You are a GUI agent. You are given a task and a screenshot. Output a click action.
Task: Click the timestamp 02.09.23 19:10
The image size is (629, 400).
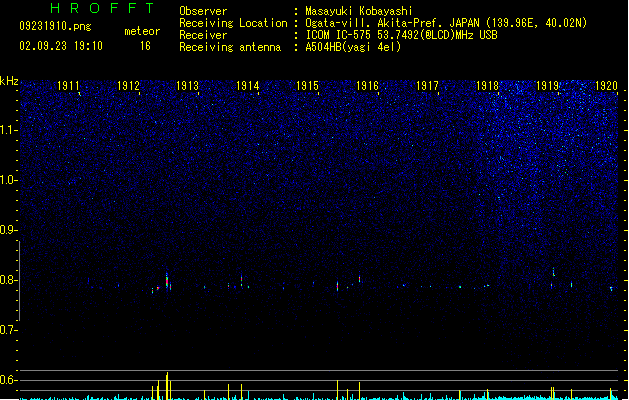coord(61,46)
